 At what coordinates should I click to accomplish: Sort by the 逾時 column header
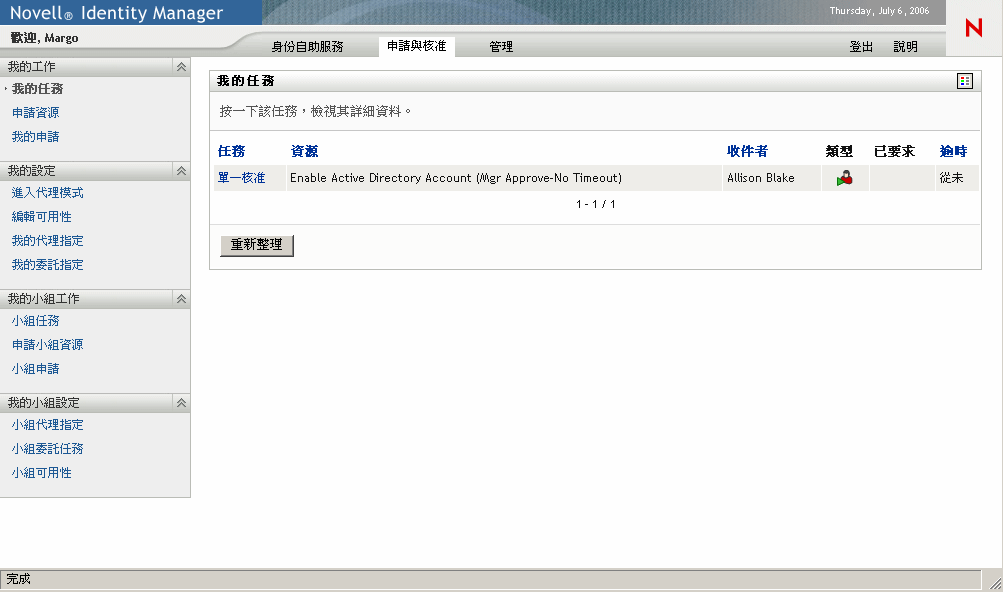[x=953, y=152]
